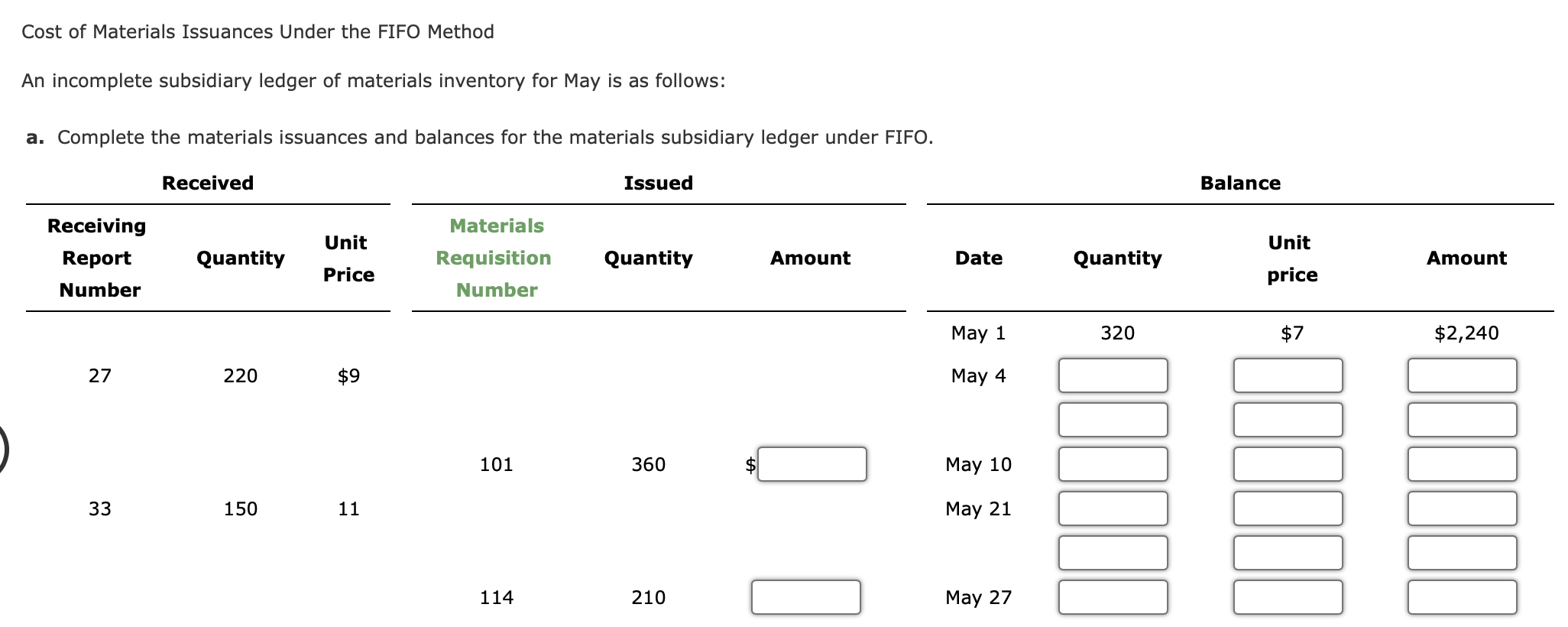
Task: Click the May 4 balance Quantity field
Action: [1113, 375]
